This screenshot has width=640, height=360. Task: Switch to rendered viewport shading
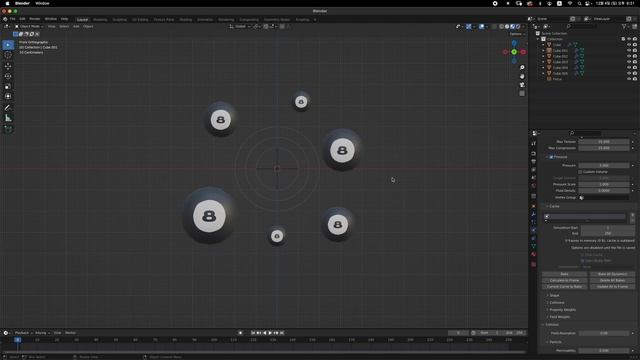point(518,27)
